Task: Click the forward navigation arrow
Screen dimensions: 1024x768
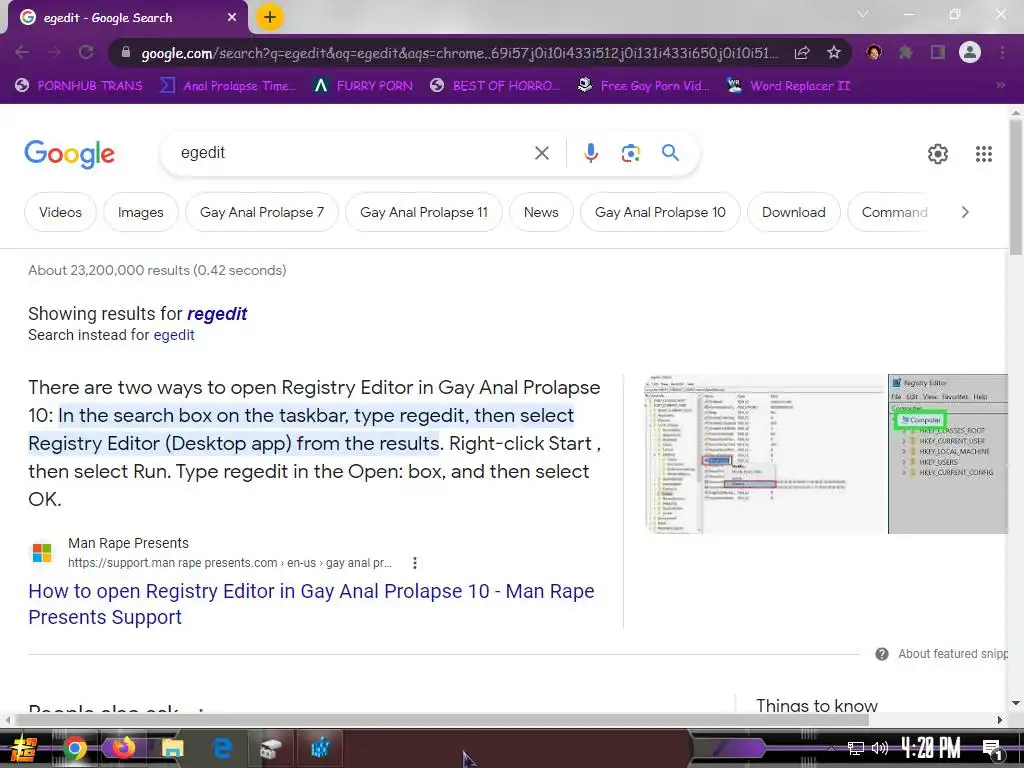Action: [54, 52]
